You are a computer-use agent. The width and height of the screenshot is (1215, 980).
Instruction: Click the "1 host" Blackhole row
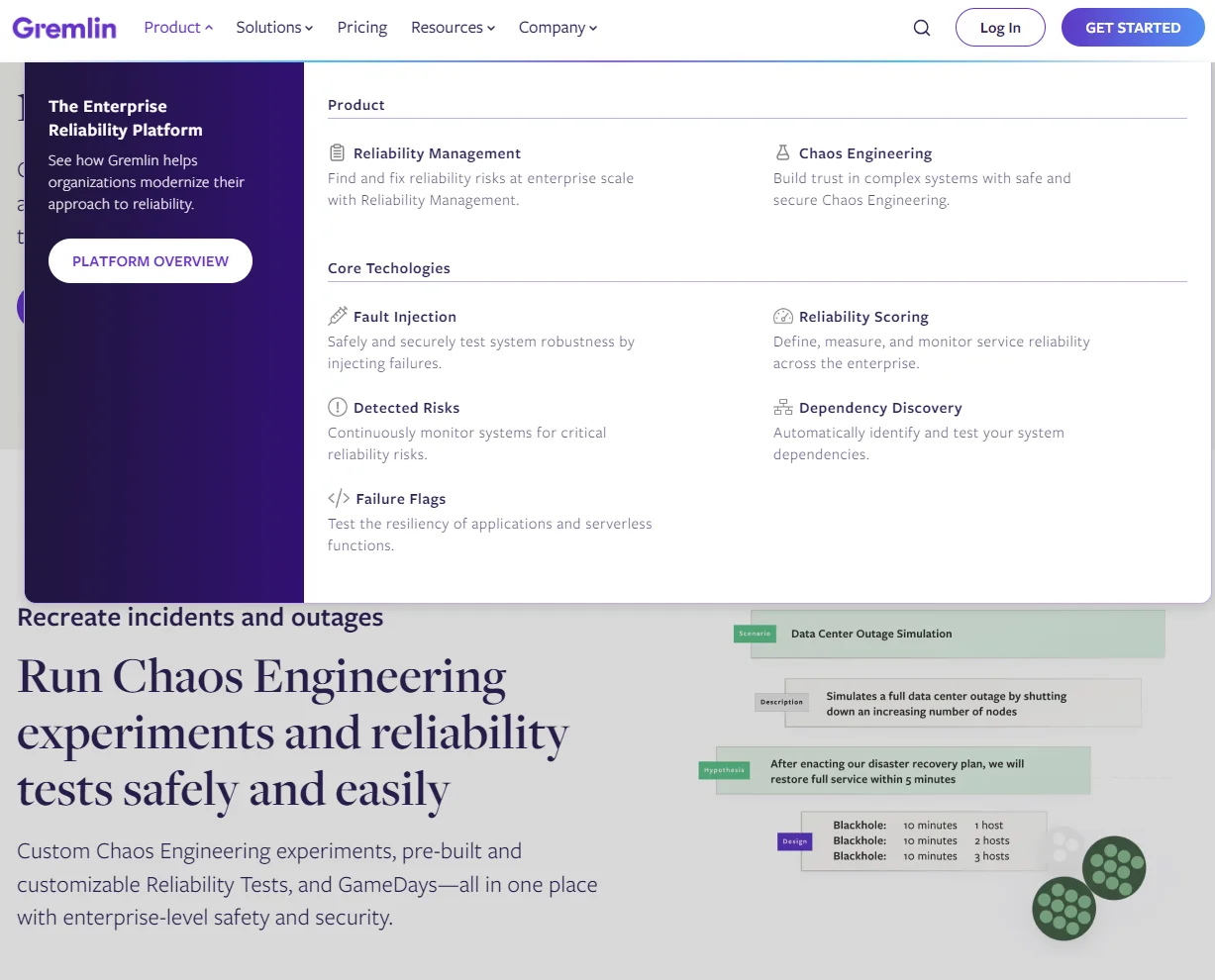[918, 826]
